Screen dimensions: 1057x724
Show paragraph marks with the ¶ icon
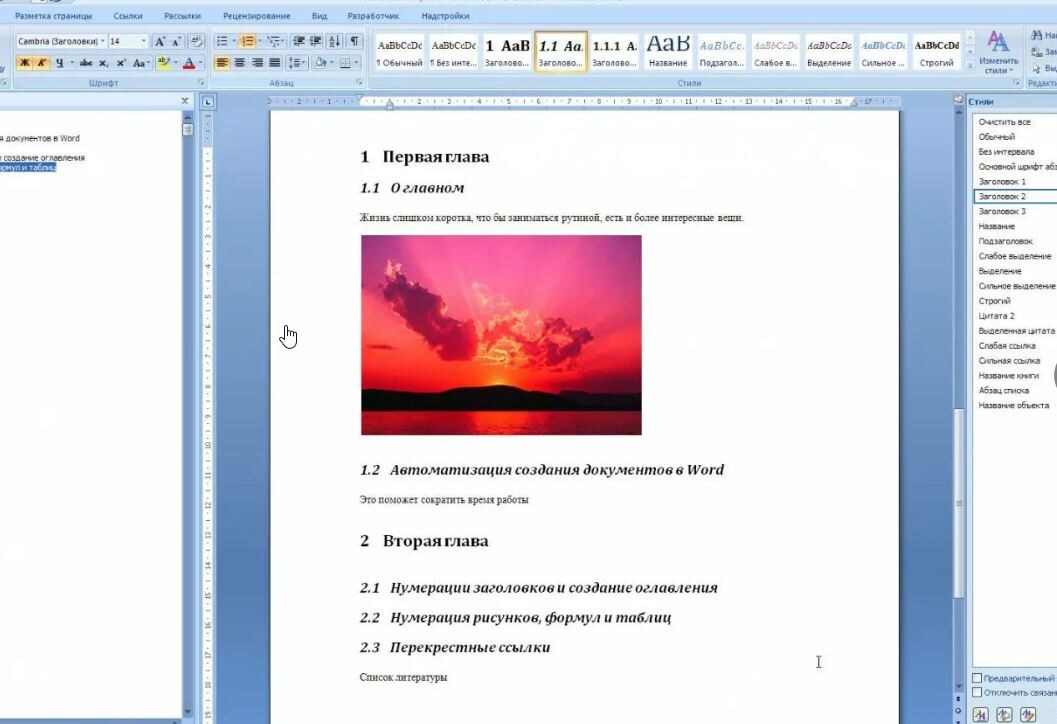point(355,42)
